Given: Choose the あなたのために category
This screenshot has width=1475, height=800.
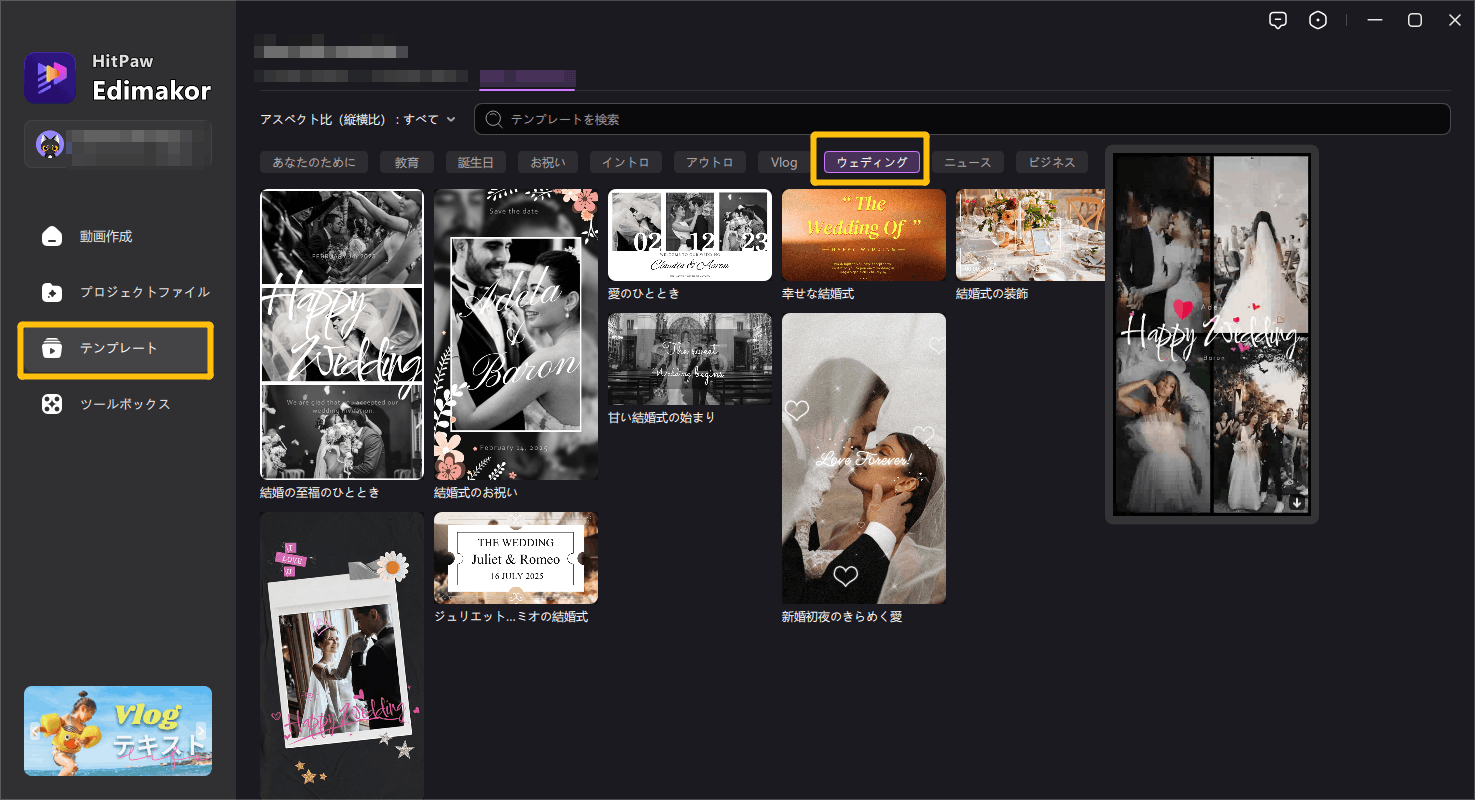Looking at the screenshot, I should pos(313,162).
